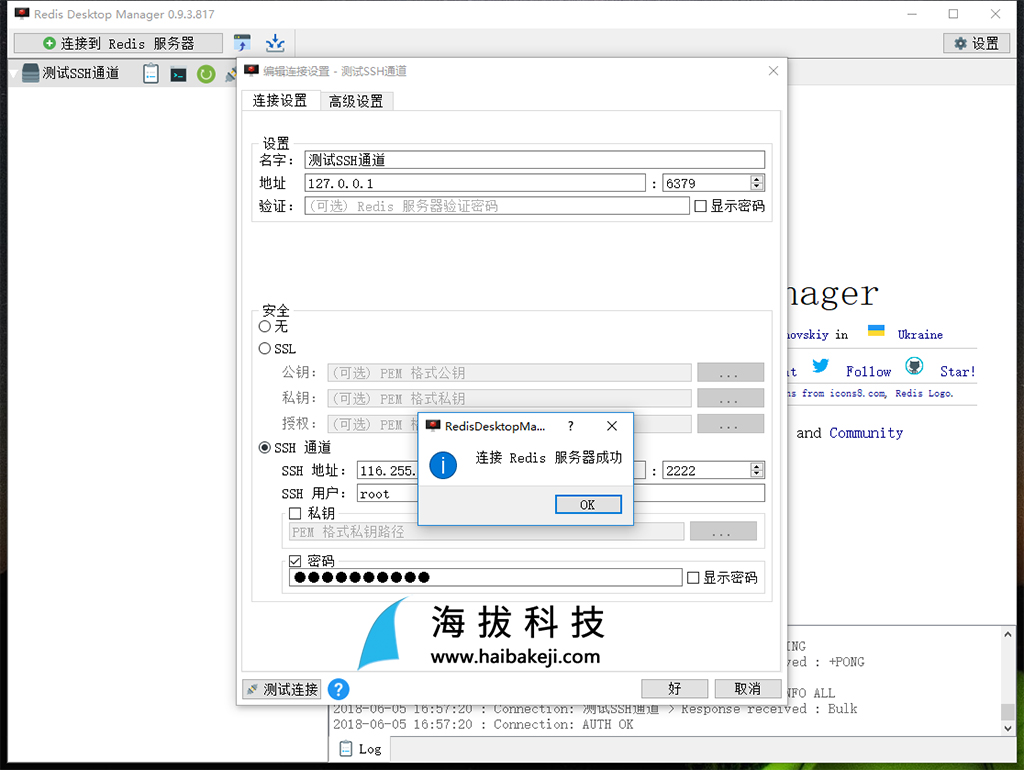Click the 测试连接 test connection button
1024x770 pixels.
tap(281, 689)
